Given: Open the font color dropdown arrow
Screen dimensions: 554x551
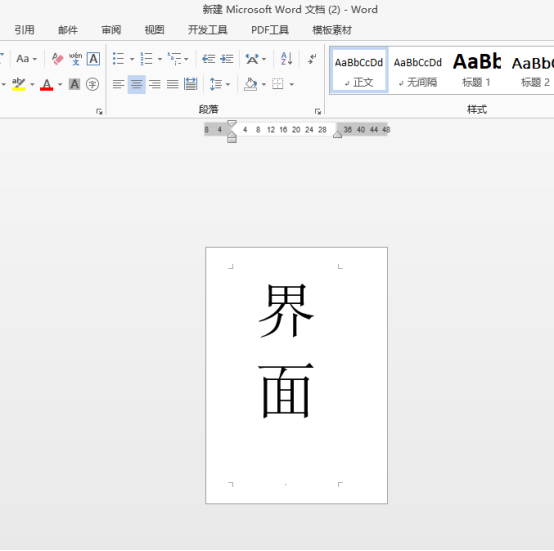Looking at the screenshot, I should pos(60,85).
